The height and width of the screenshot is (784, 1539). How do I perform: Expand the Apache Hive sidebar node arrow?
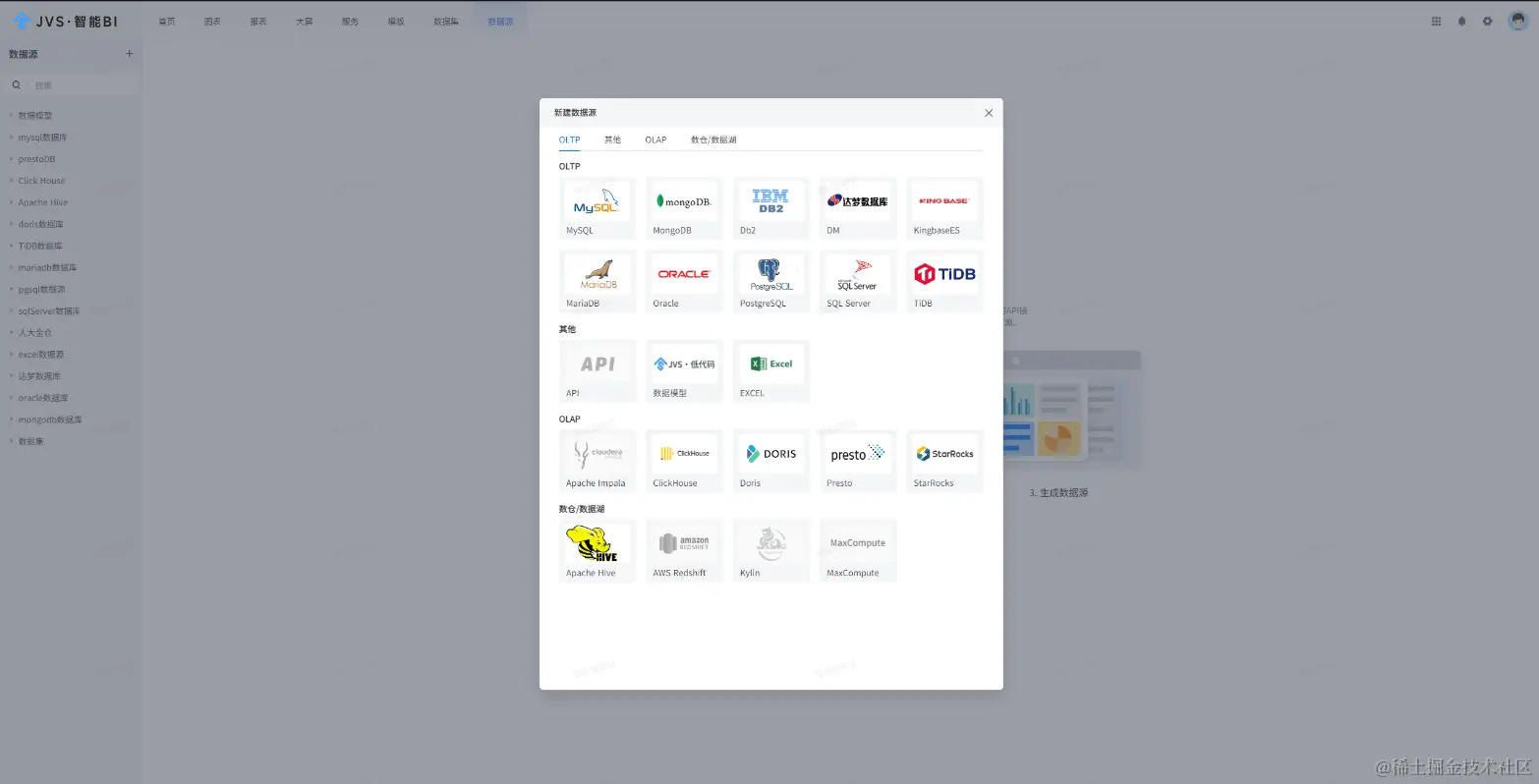tap(11, 201)
